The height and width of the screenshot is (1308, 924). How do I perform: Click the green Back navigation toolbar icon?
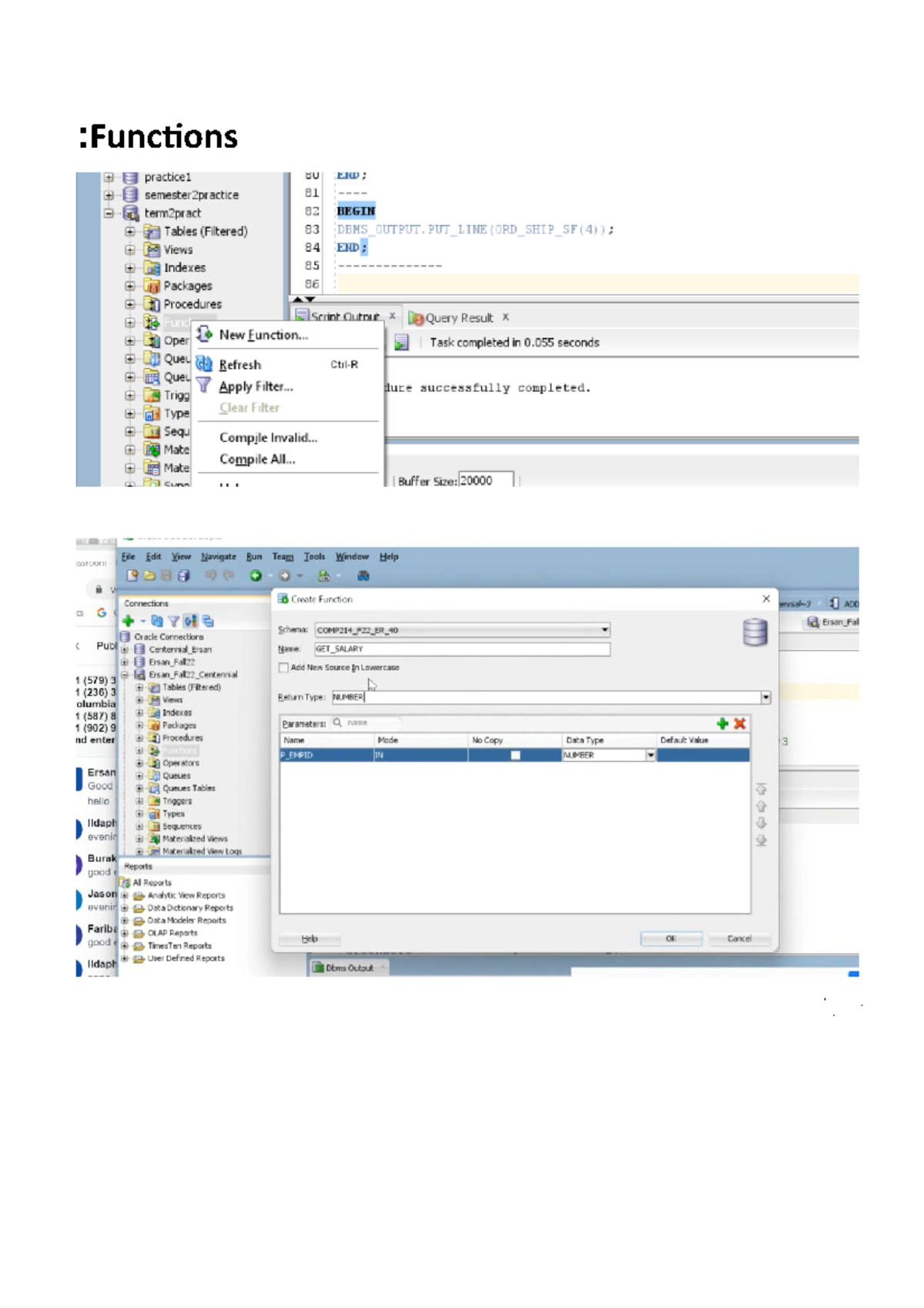[256, 575]
